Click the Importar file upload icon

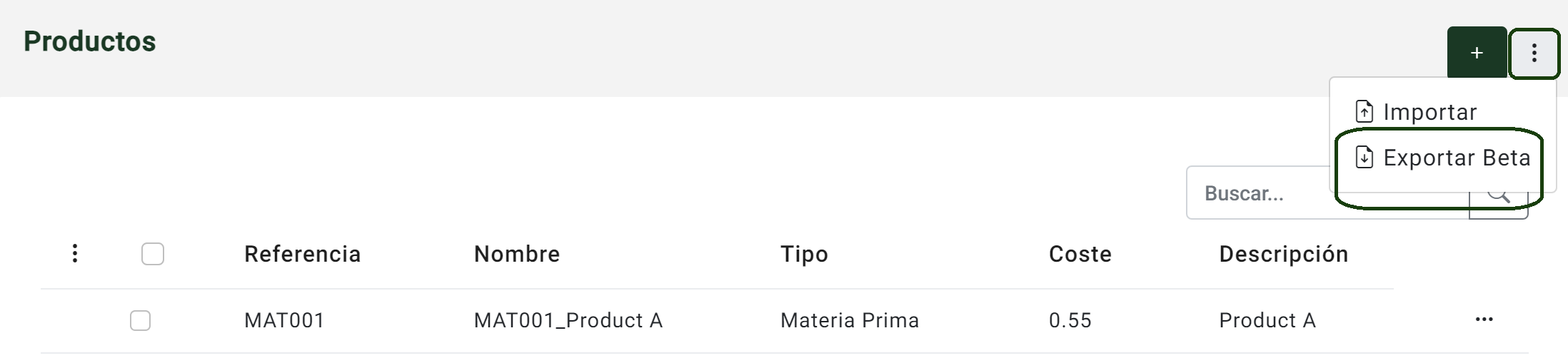tap(1364, 112)
